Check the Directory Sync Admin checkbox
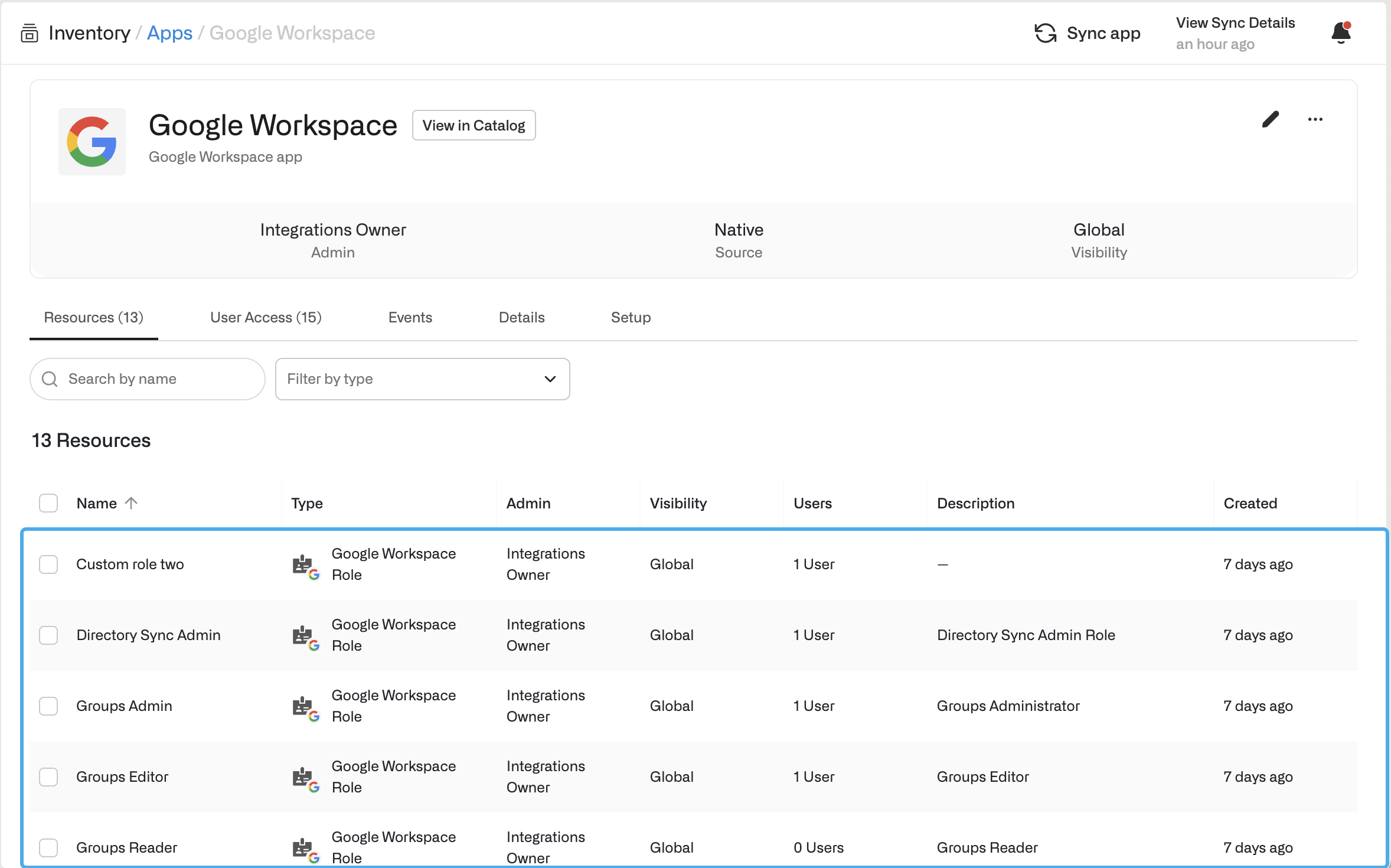Image resolution: width=1391 pixels, height=868 pixels. point(48,635)
